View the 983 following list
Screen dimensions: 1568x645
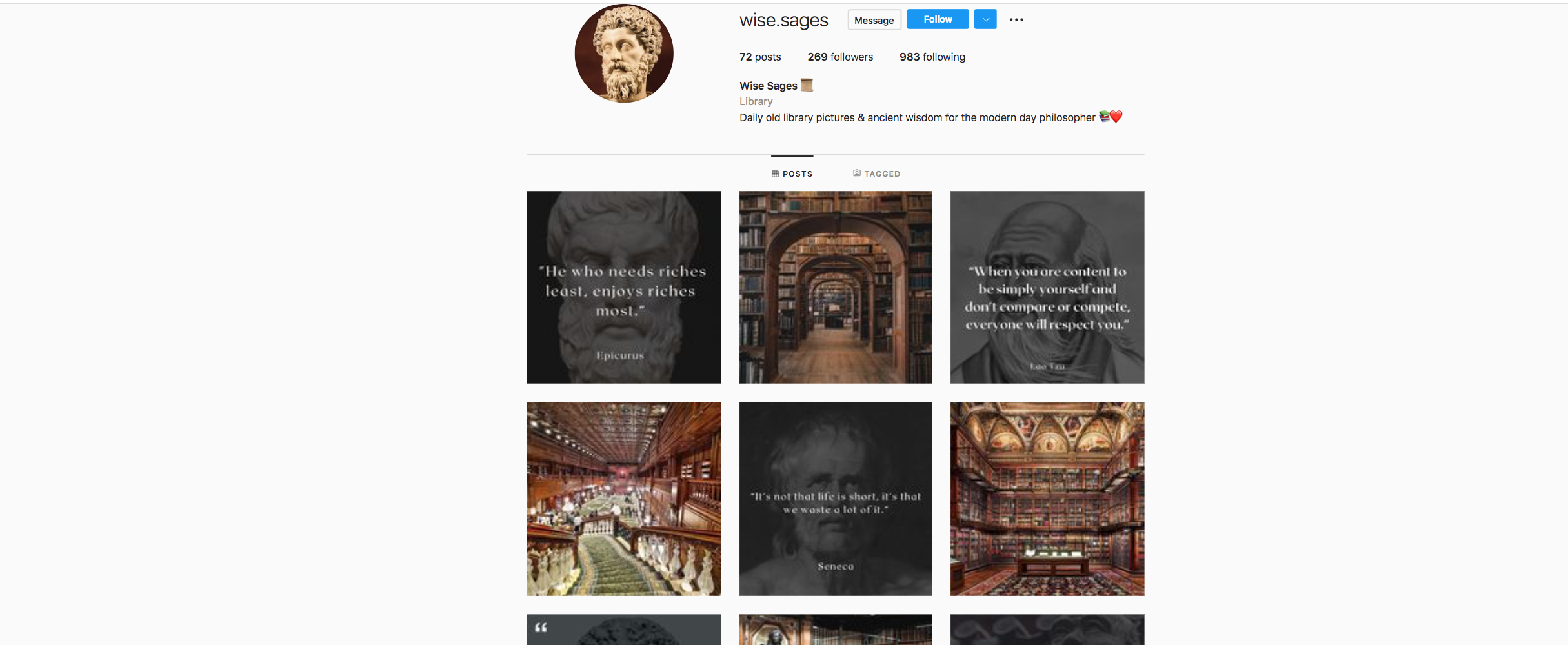point(932,57)
